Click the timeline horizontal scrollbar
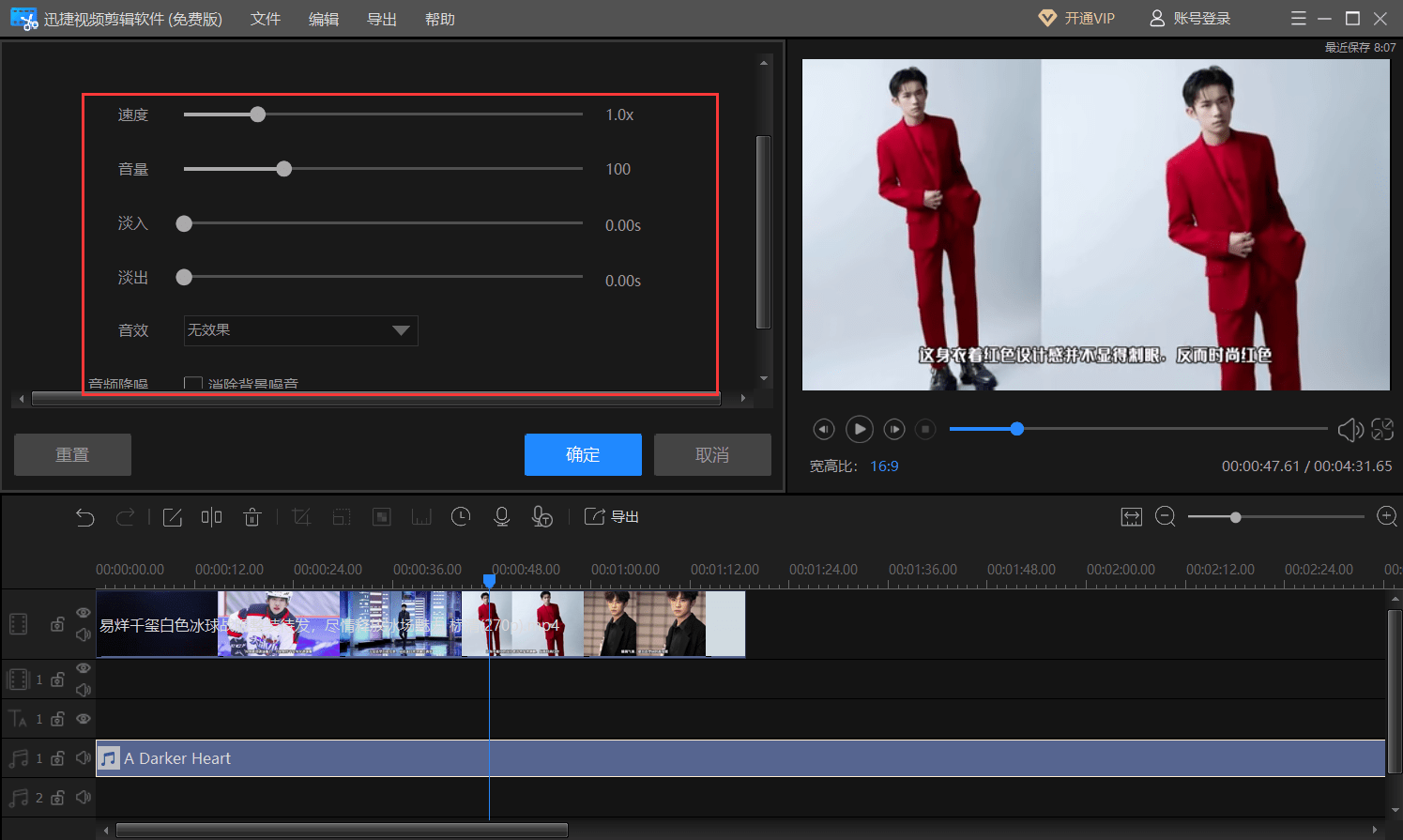This screenshot has width=1403, height=840. [342, 830]
